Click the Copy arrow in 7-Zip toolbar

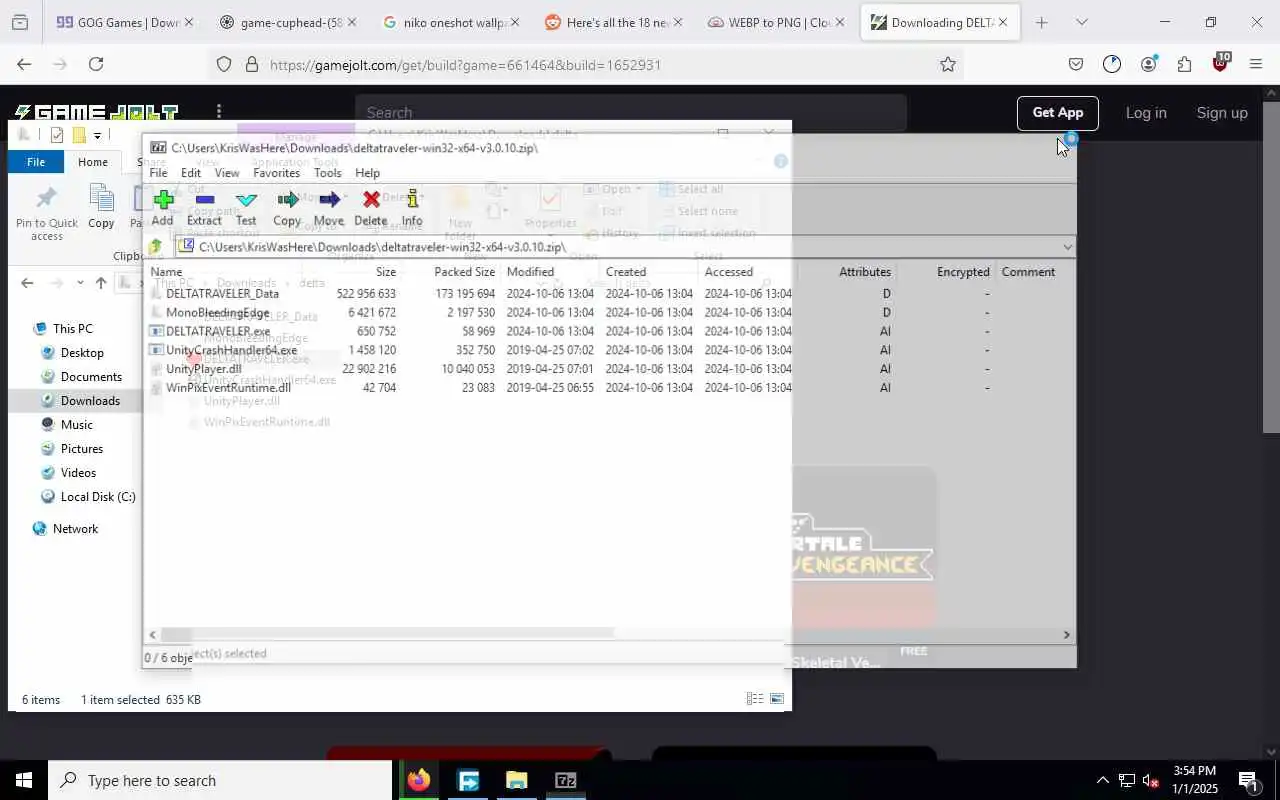coord(287,208)
